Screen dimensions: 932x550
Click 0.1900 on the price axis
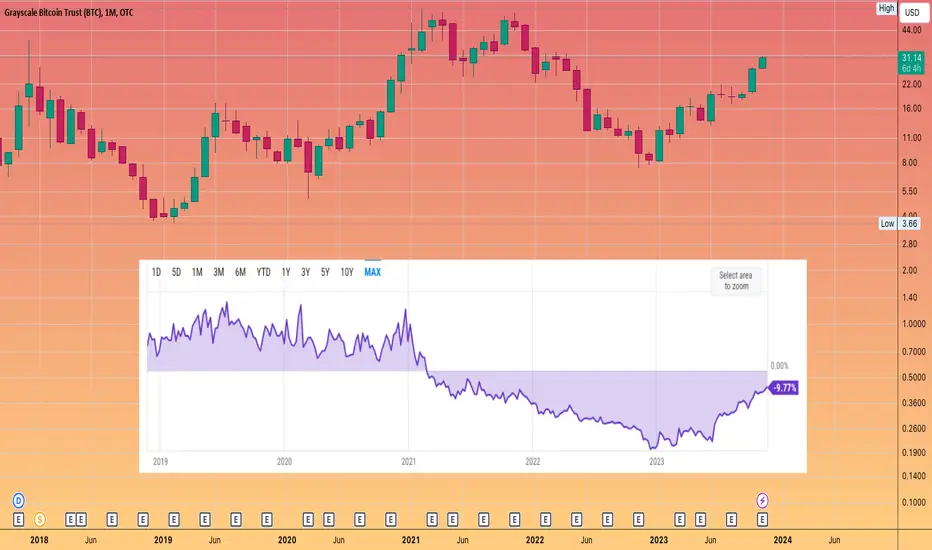914,452
